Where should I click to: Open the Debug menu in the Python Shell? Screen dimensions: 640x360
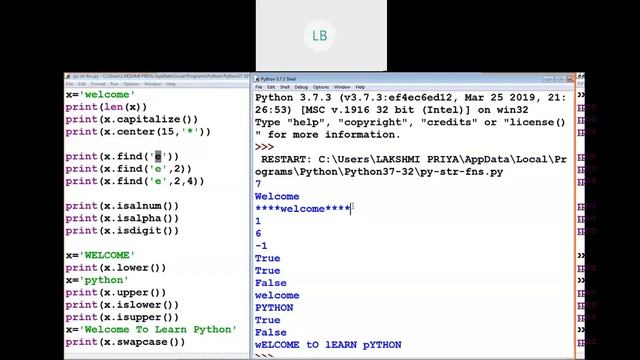tap(301, 87)
